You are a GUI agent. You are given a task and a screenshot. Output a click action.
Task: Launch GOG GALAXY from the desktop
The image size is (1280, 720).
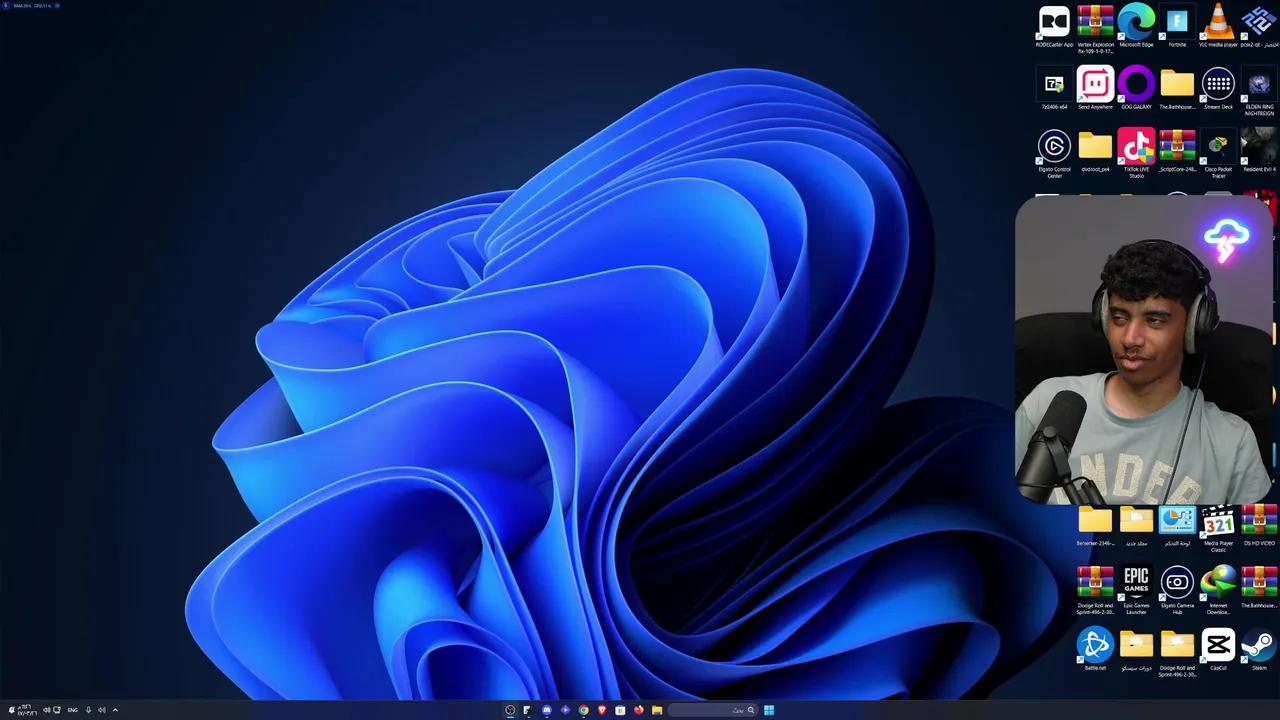tap(1136, 89)
